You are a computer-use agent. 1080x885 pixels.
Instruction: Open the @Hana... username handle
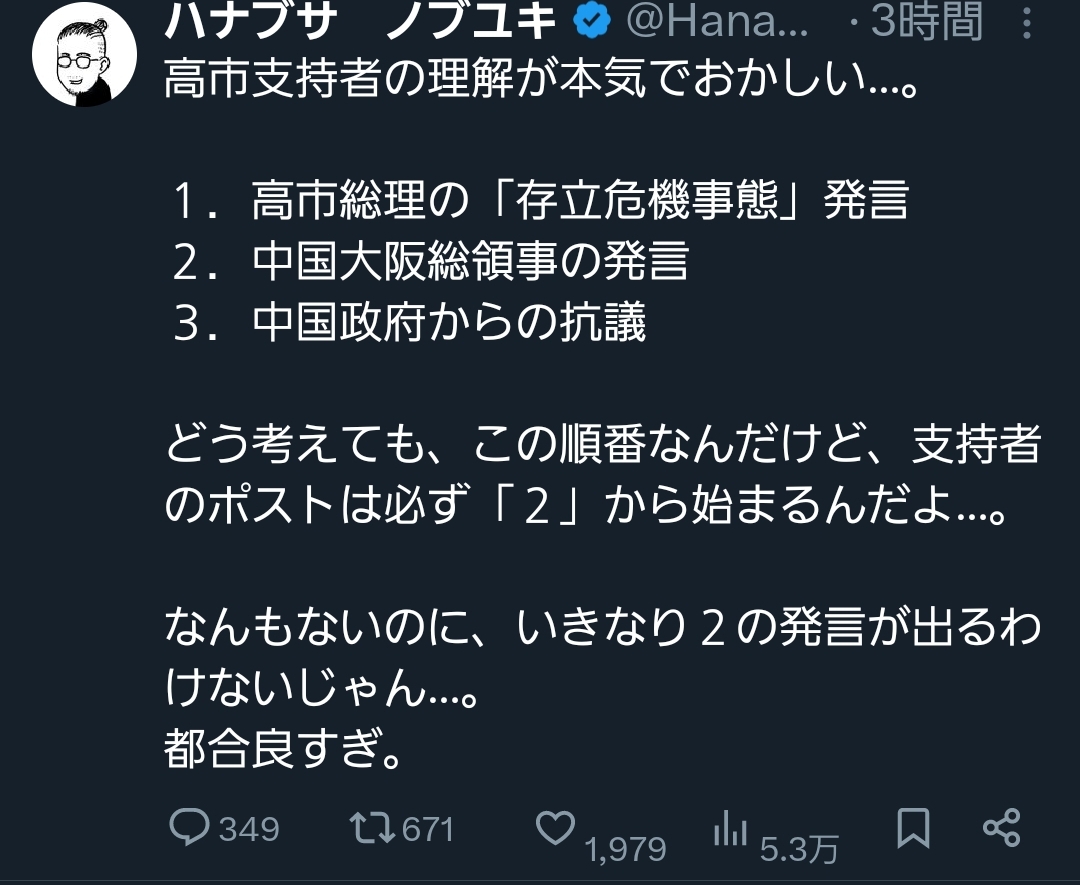click(x=717, y=21)
